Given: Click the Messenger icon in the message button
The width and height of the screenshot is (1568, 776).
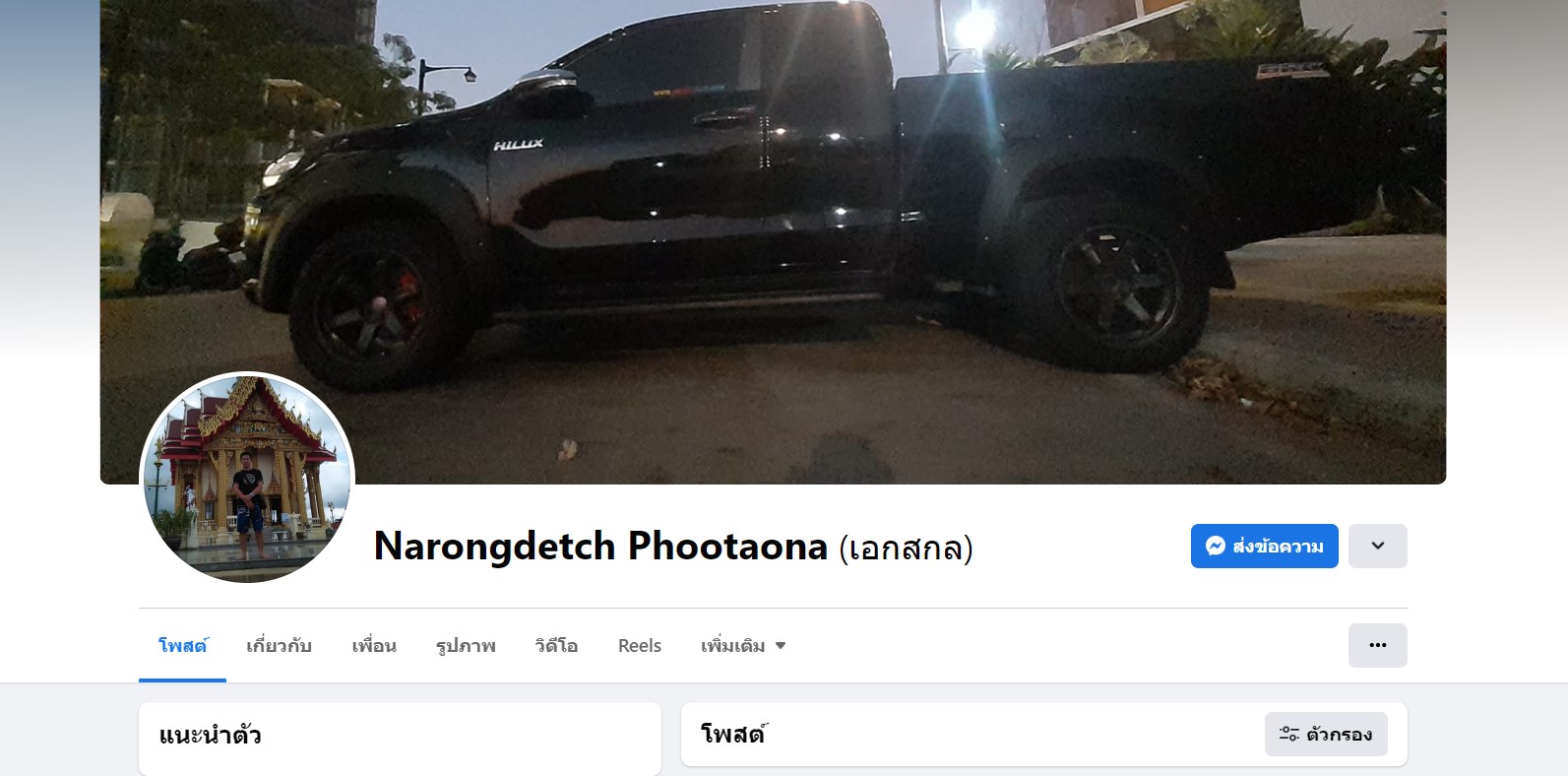Looking at the screenshot, I should pos(1216,546).
